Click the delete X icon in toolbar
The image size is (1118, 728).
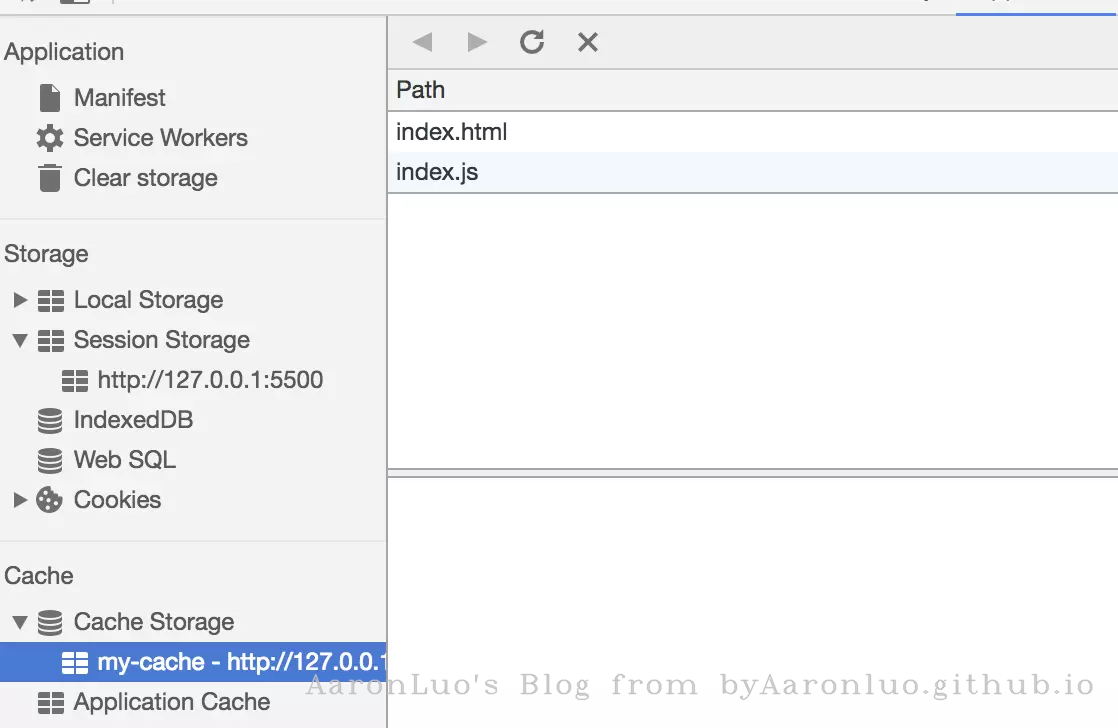(588, 42)
